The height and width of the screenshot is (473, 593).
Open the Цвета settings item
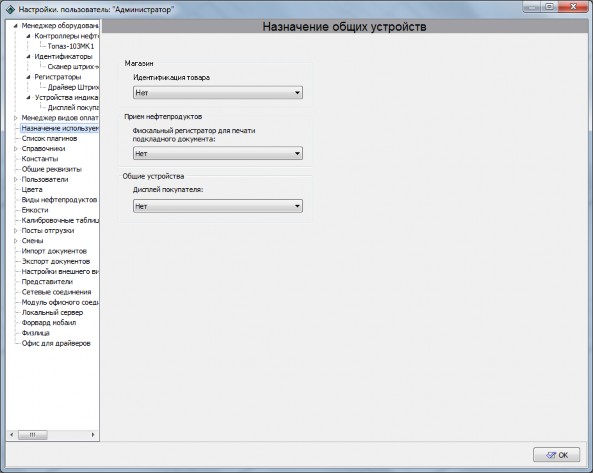[x=32, y=189]
